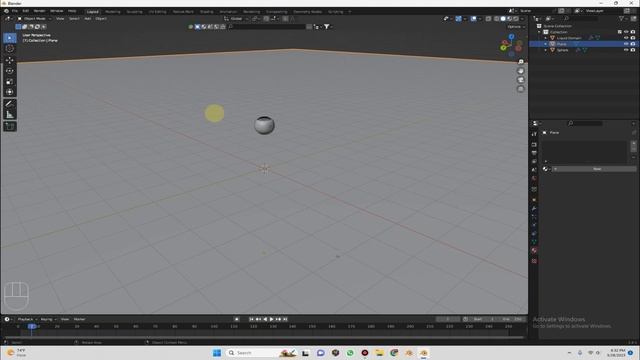Image resolution: width=640 pixels, height=360 pixels.
Task: Jump to the timeline end frame
Action: [285, 319]
